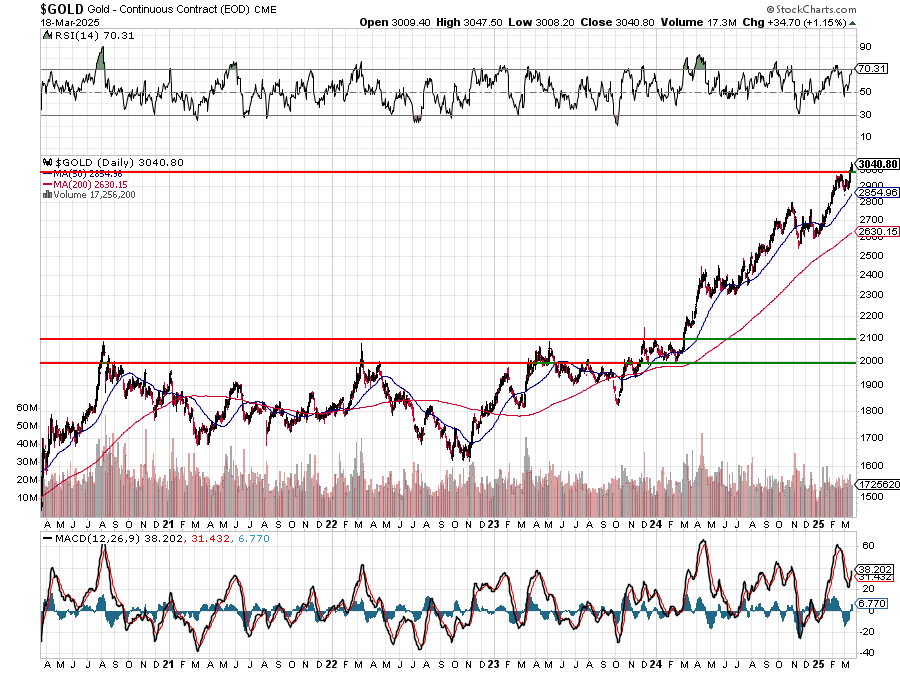The image size is (900, 673).
Task: Click the MA(50) legend label
Action: coord(87,174)
